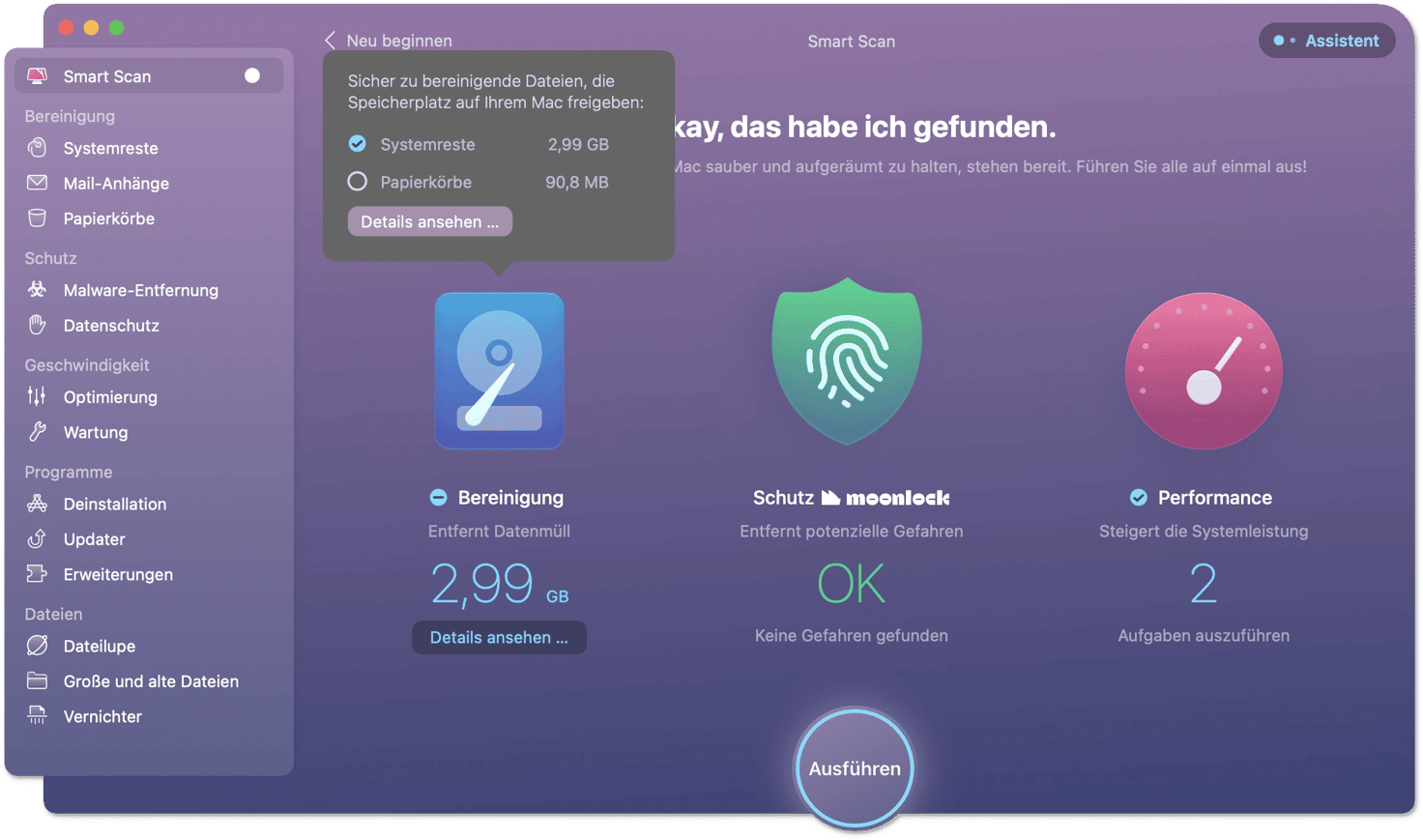Click the green fingerprint shield icon
Image resolution: width=1423 pixels, height=840 pixels.
tap(847, 362)
